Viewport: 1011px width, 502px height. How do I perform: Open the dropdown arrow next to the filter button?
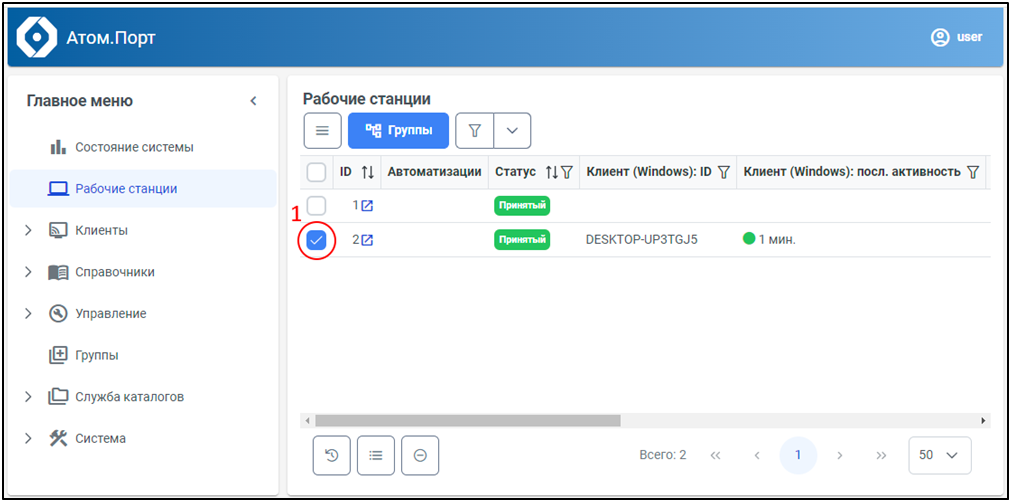512,131
